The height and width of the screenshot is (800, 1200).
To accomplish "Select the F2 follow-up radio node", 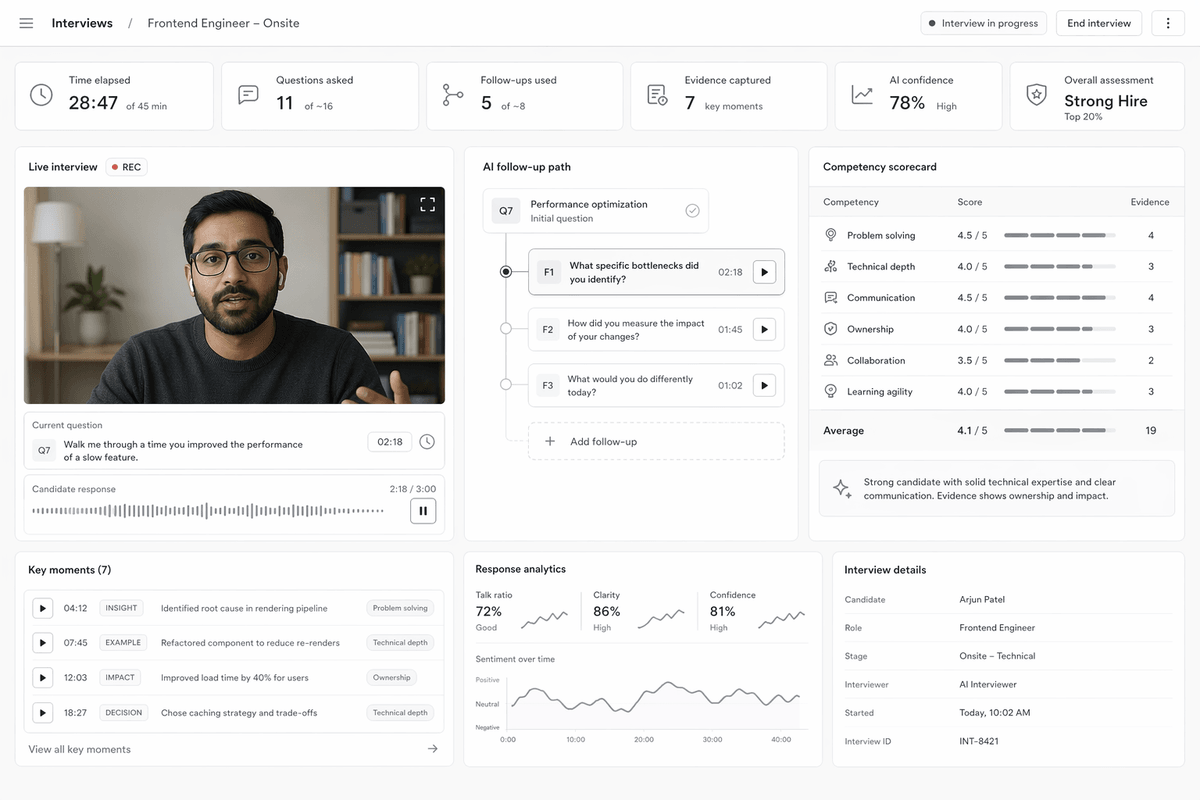I will [x=506, y=329].
